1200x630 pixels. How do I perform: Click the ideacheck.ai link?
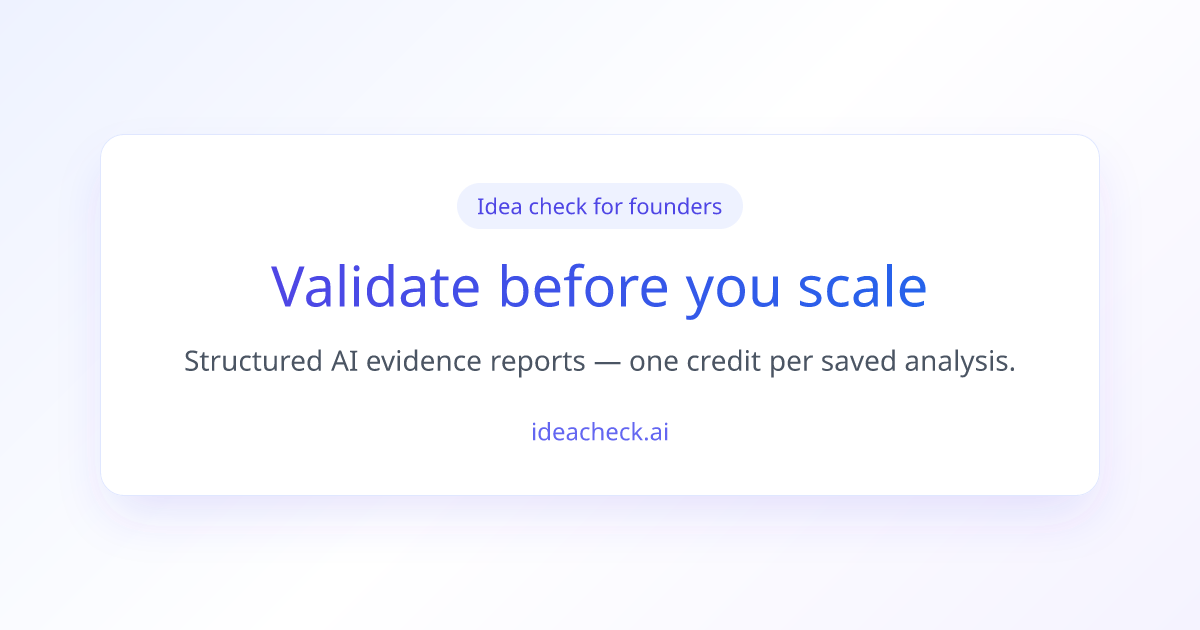(600, 432)
